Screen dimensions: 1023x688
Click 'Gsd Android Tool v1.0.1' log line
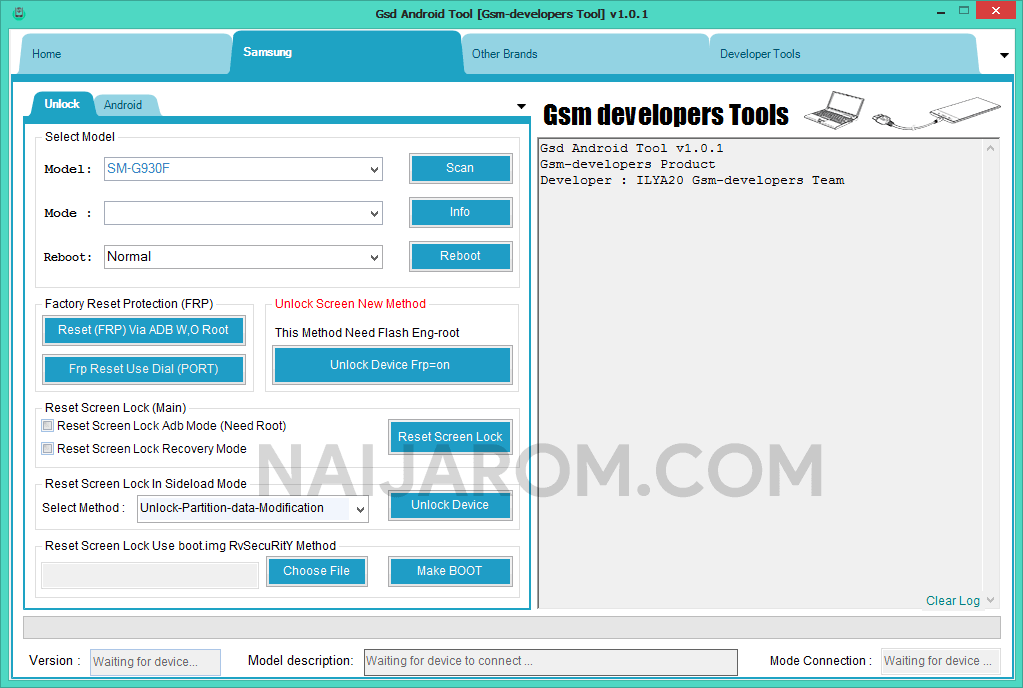632,149
